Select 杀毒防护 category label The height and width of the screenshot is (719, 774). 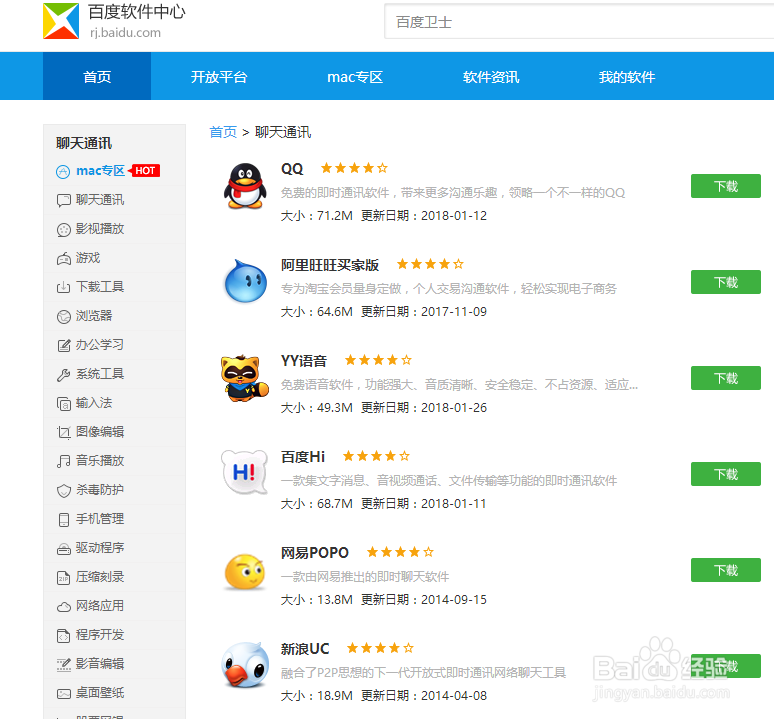[x=100, y=490]
